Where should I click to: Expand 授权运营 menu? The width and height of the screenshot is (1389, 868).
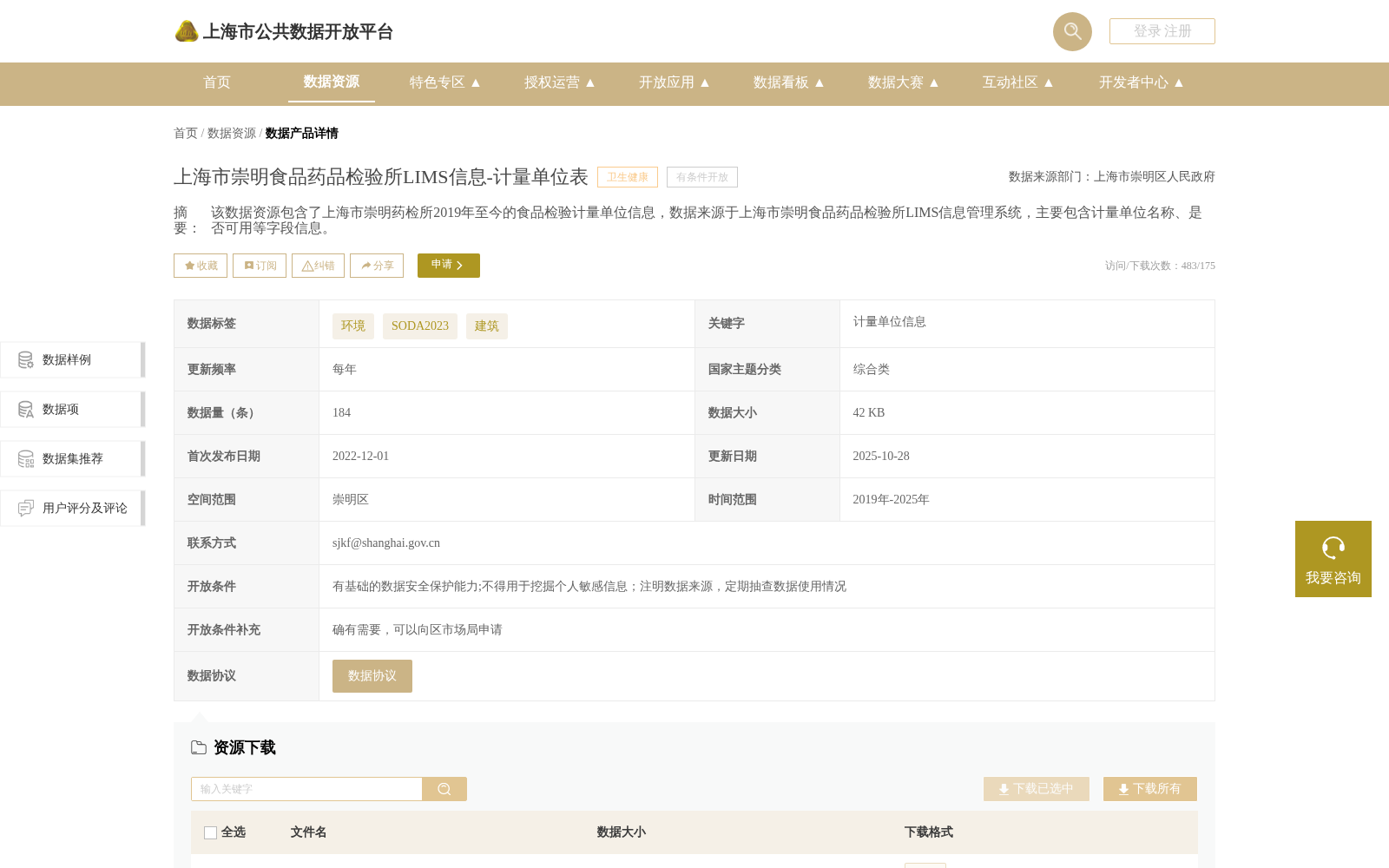coord(559,82)
